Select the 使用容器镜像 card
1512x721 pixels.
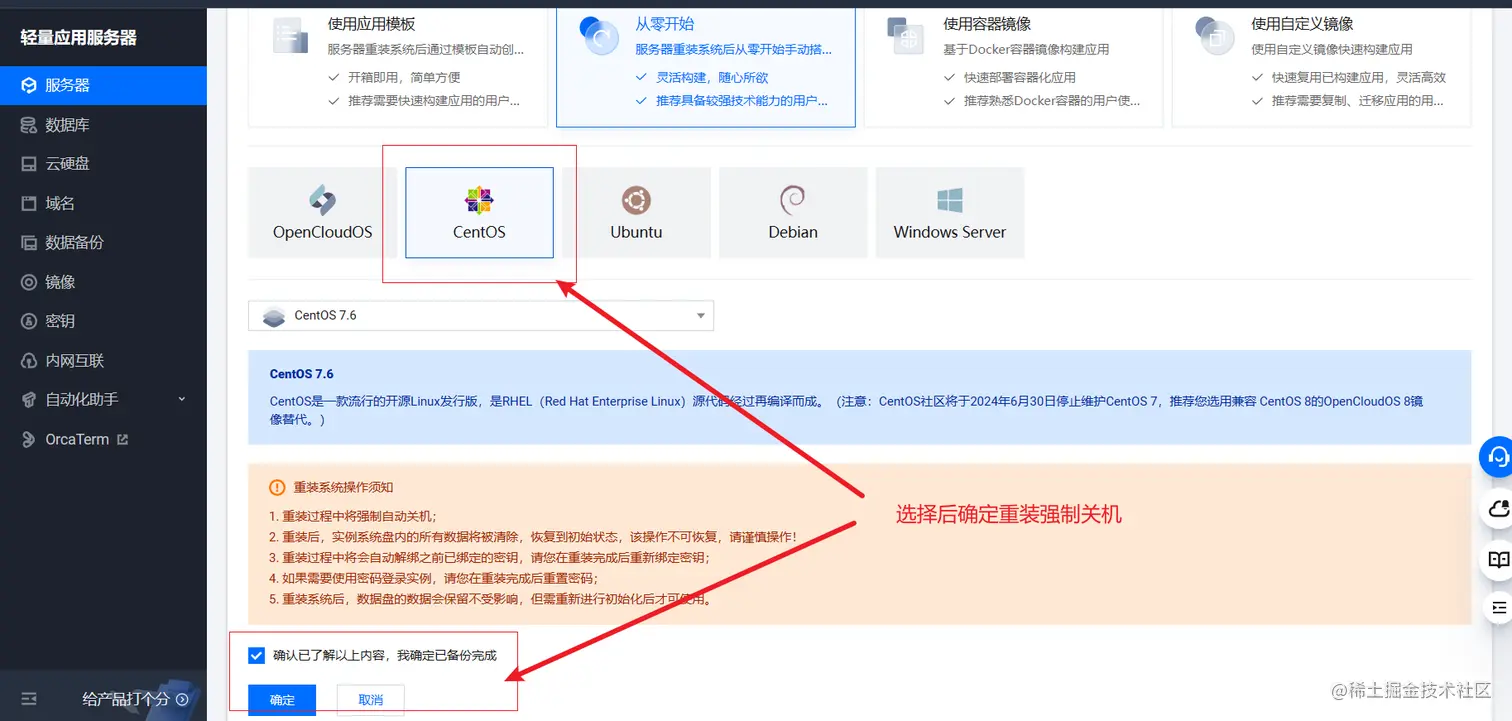coord(1013,67)
